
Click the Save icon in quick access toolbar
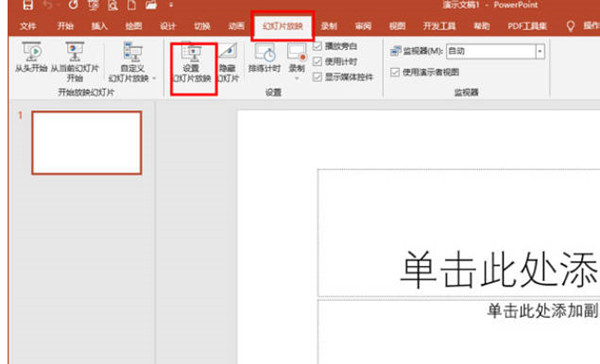[x=28, y=5]
